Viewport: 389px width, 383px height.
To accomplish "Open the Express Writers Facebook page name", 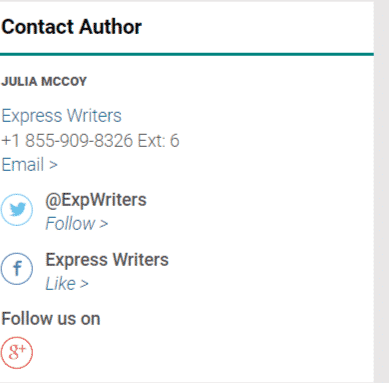I will (x=107, y=260).
